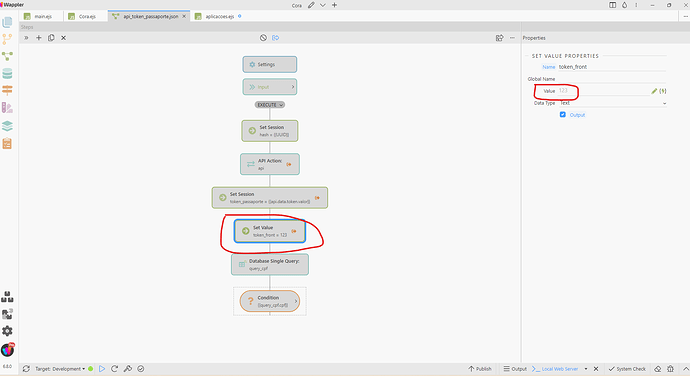Click the Publish button
Screen dimensions: 690x376
click(x=480, y=369)
